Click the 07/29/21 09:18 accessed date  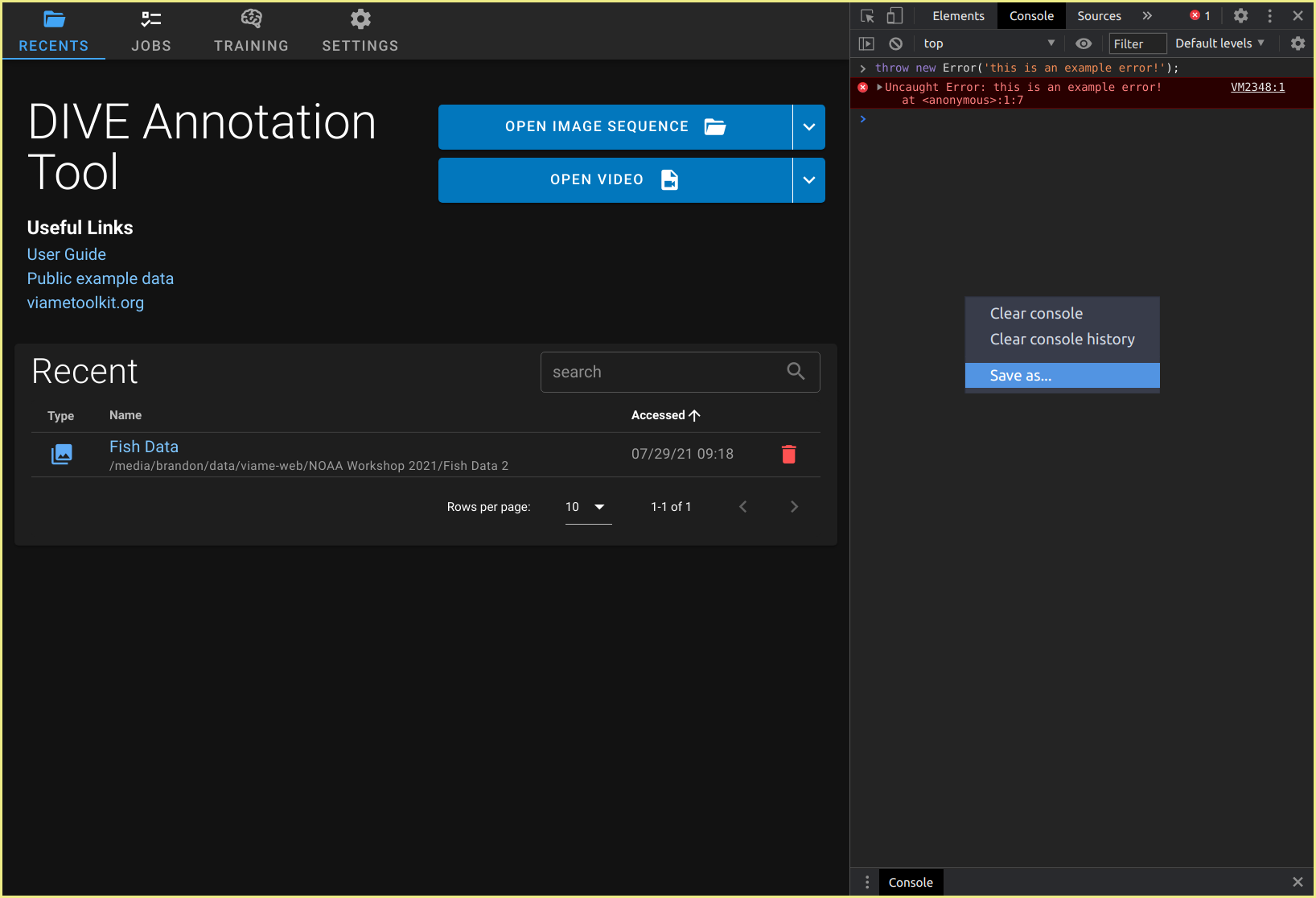click(682, 454)
